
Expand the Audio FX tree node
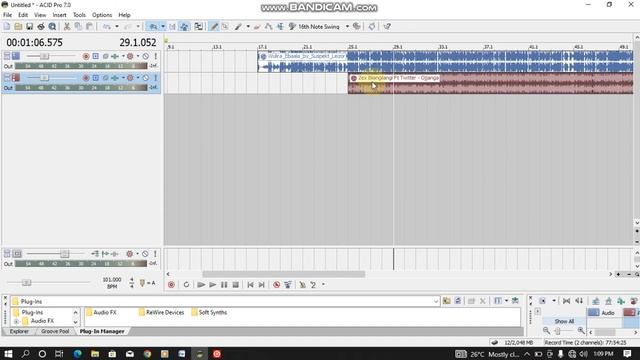[x=16, y=321]
